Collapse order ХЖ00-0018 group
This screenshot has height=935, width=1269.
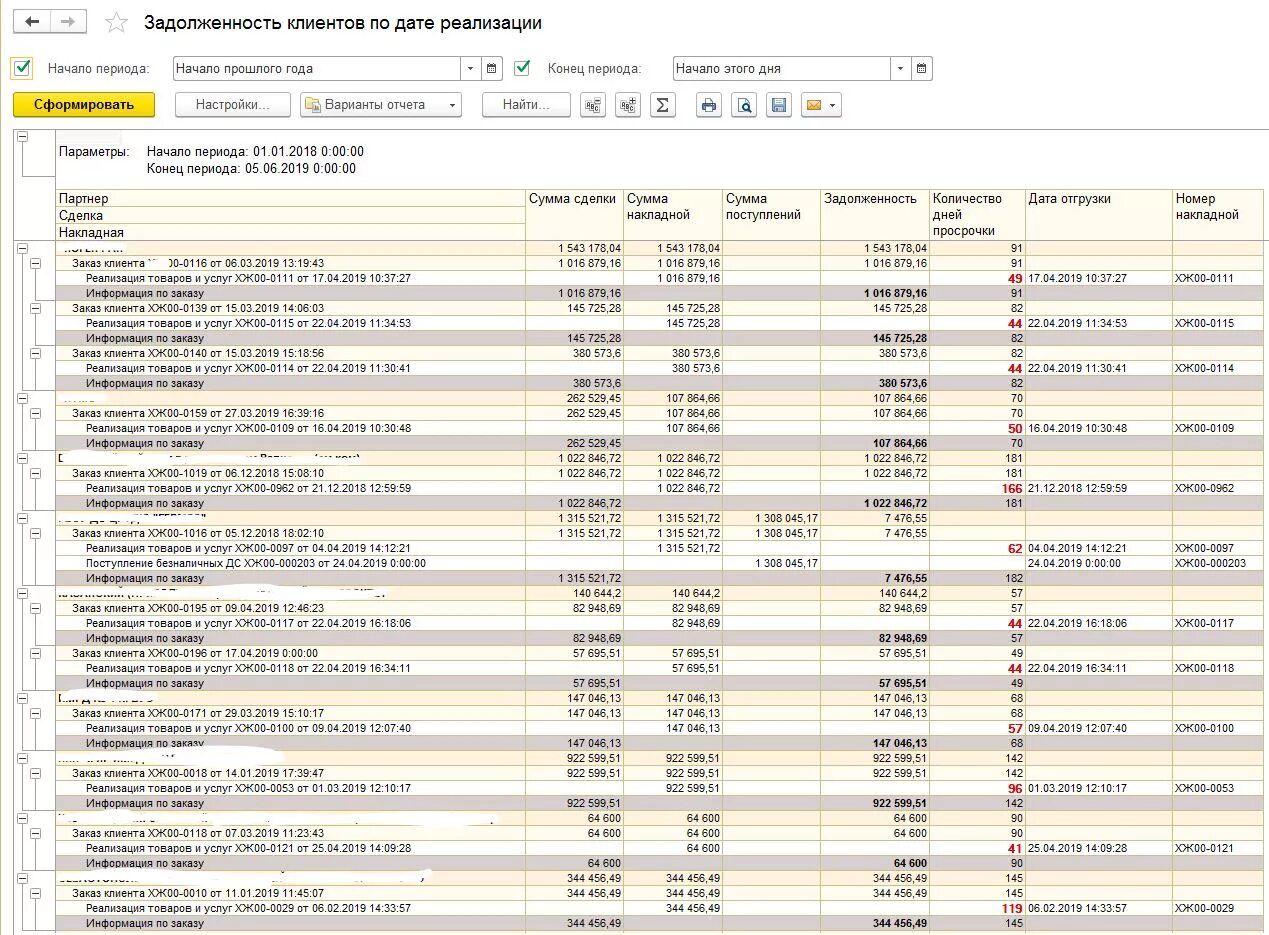tap(35, 773)
